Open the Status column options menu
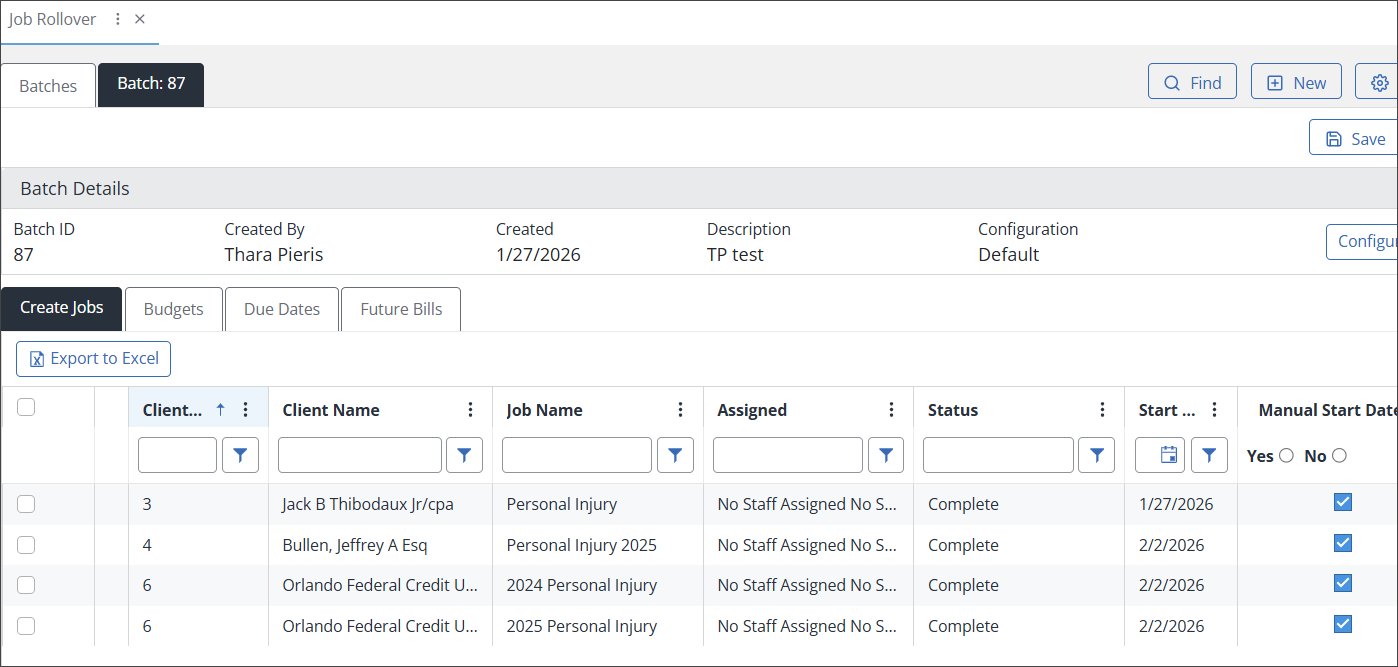 click(x=1102, y=410)
